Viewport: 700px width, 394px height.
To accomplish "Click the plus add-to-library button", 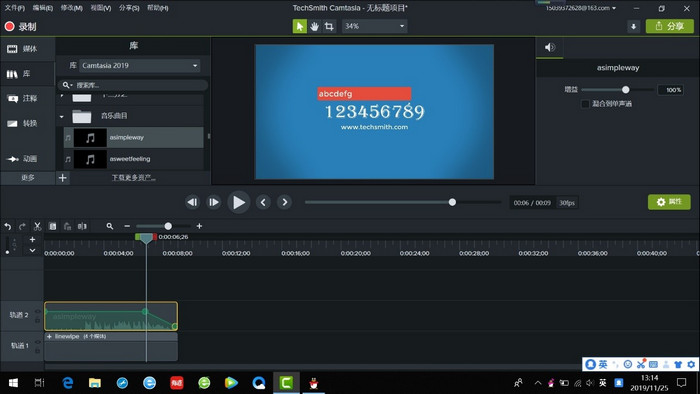I will pyautogui.click(x=62, y=178).
